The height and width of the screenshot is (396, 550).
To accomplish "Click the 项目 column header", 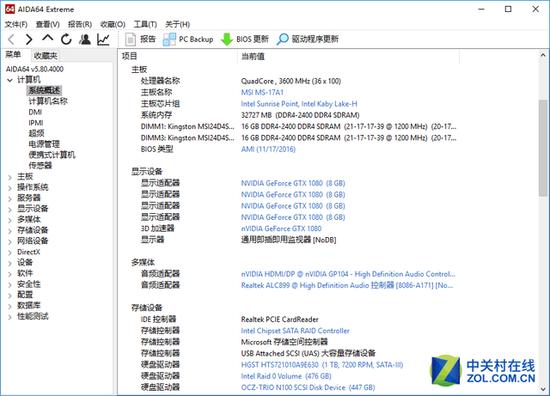I will click(178, 56).
